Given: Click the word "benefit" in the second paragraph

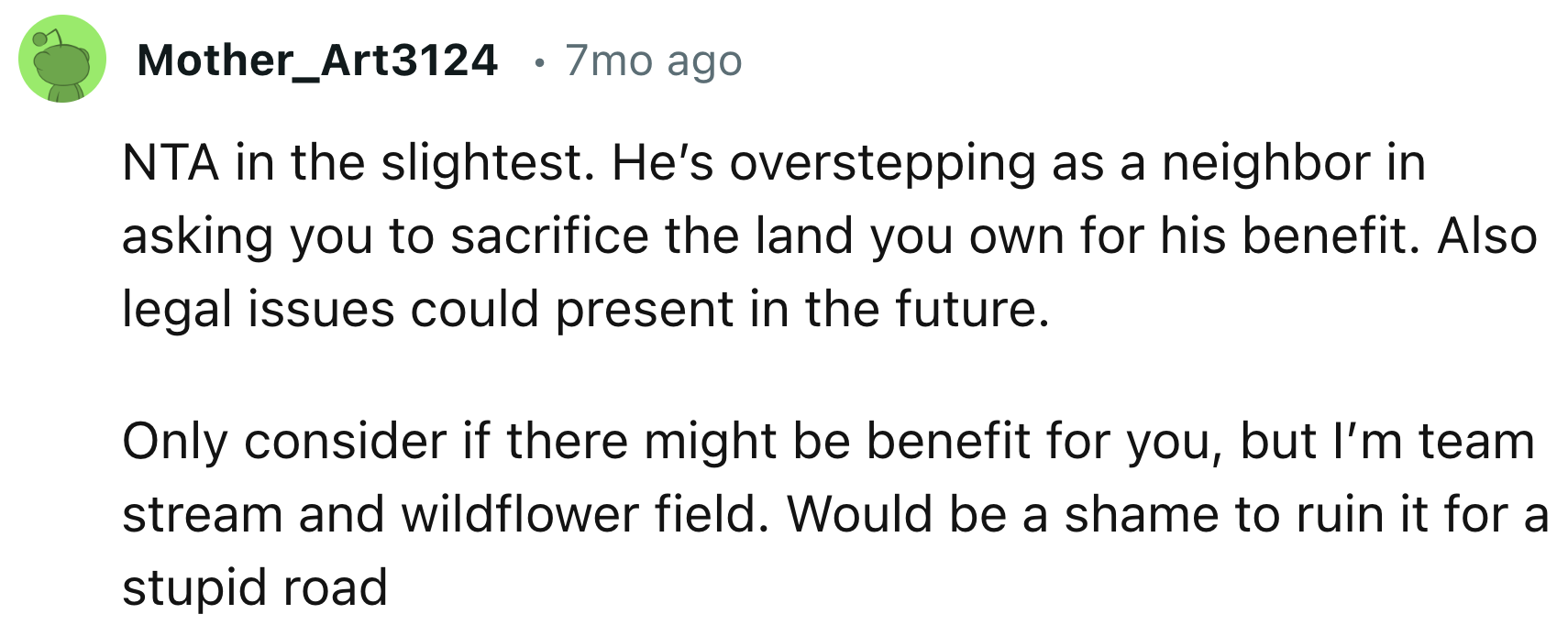Looking at the screenshot, I should 947,442.
